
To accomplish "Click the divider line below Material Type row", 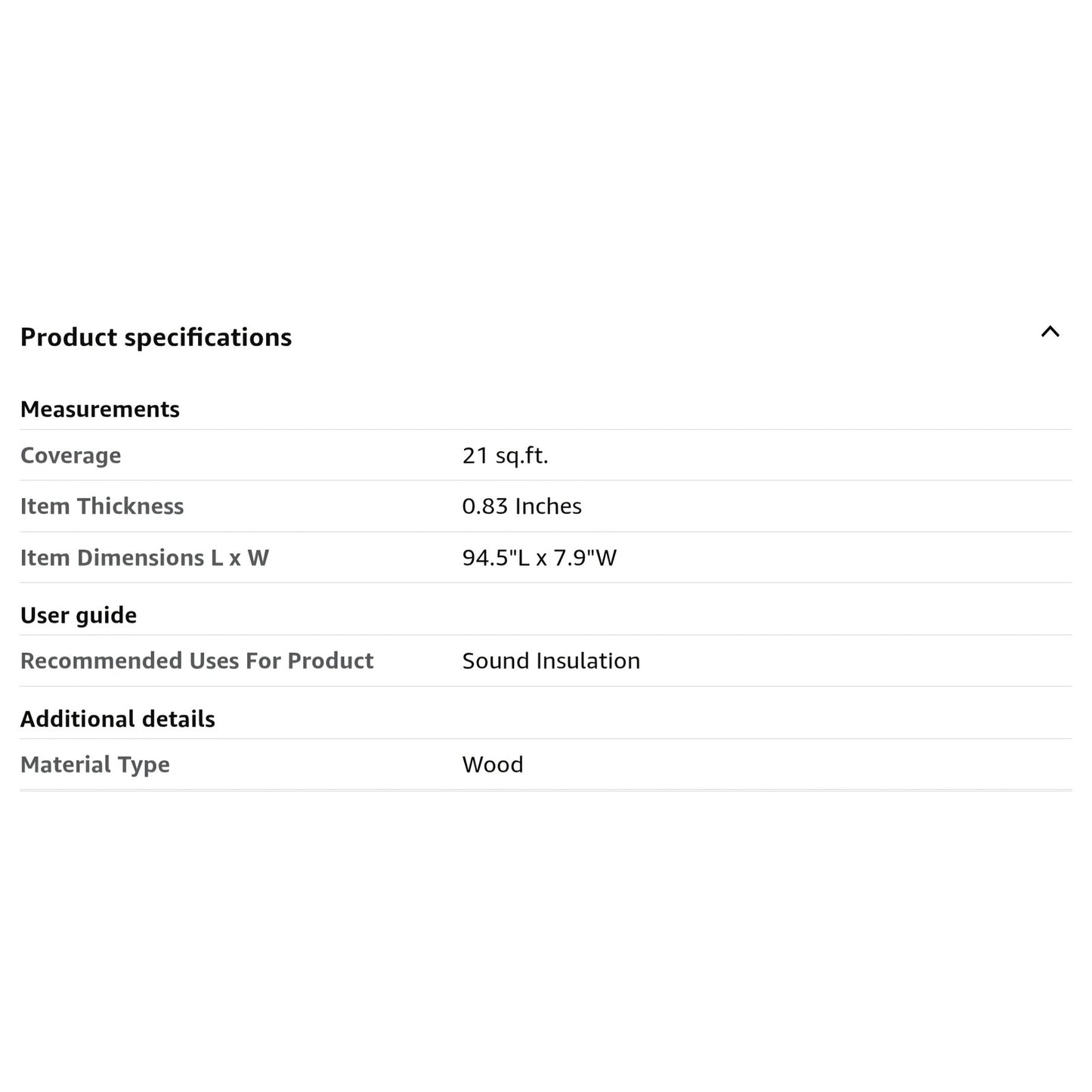I will (x=546, y=790).
